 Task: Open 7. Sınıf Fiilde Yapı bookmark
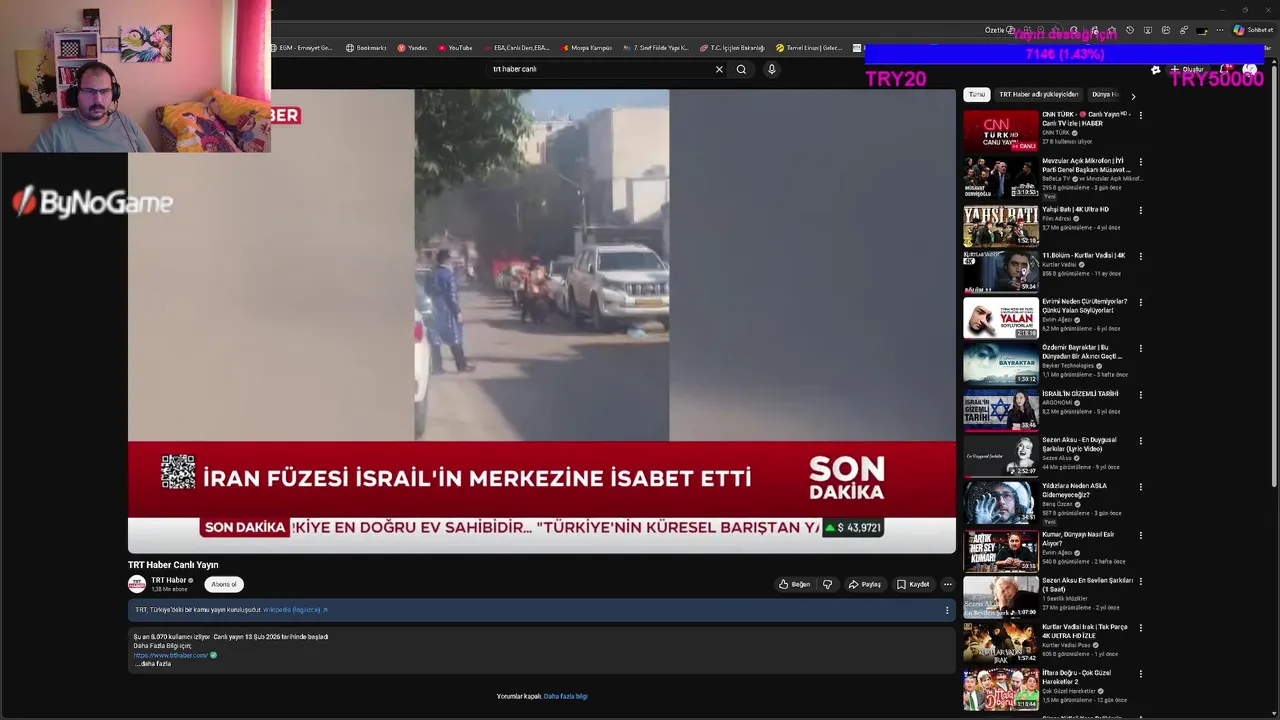[656, 47]
